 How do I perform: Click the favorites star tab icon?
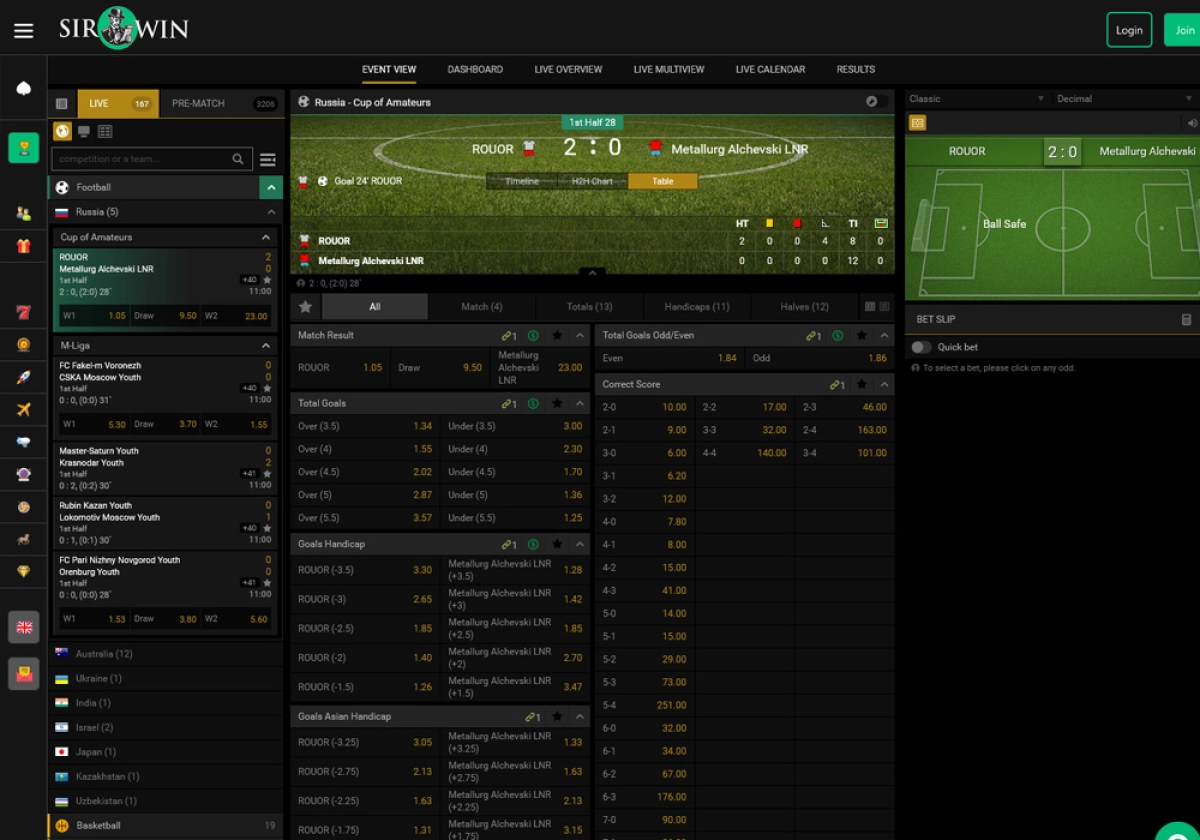coord(306,307)
